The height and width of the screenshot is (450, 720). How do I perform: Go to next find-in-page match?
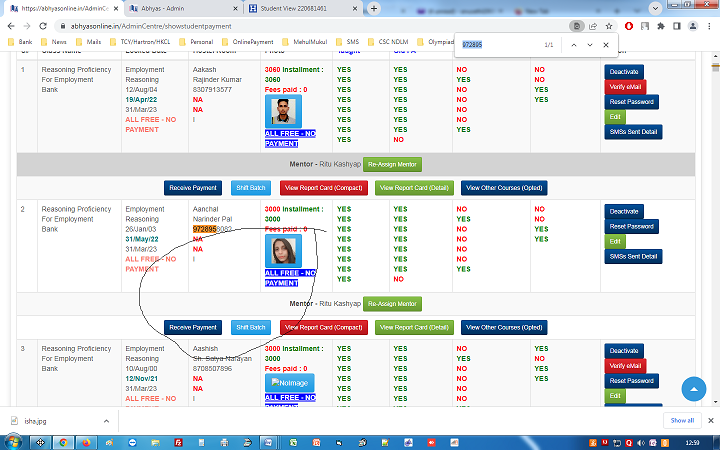pos(590,45)
